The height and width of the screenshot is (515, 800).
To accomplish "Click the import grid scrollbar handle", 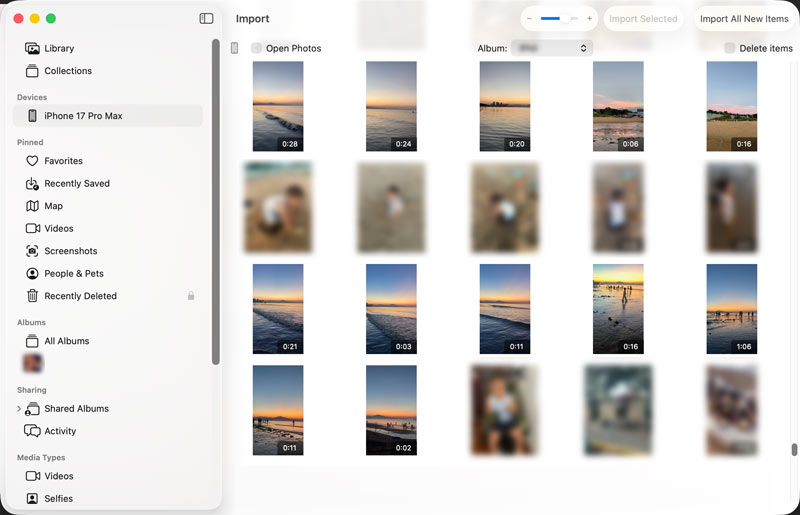I will tap(794, 450).
